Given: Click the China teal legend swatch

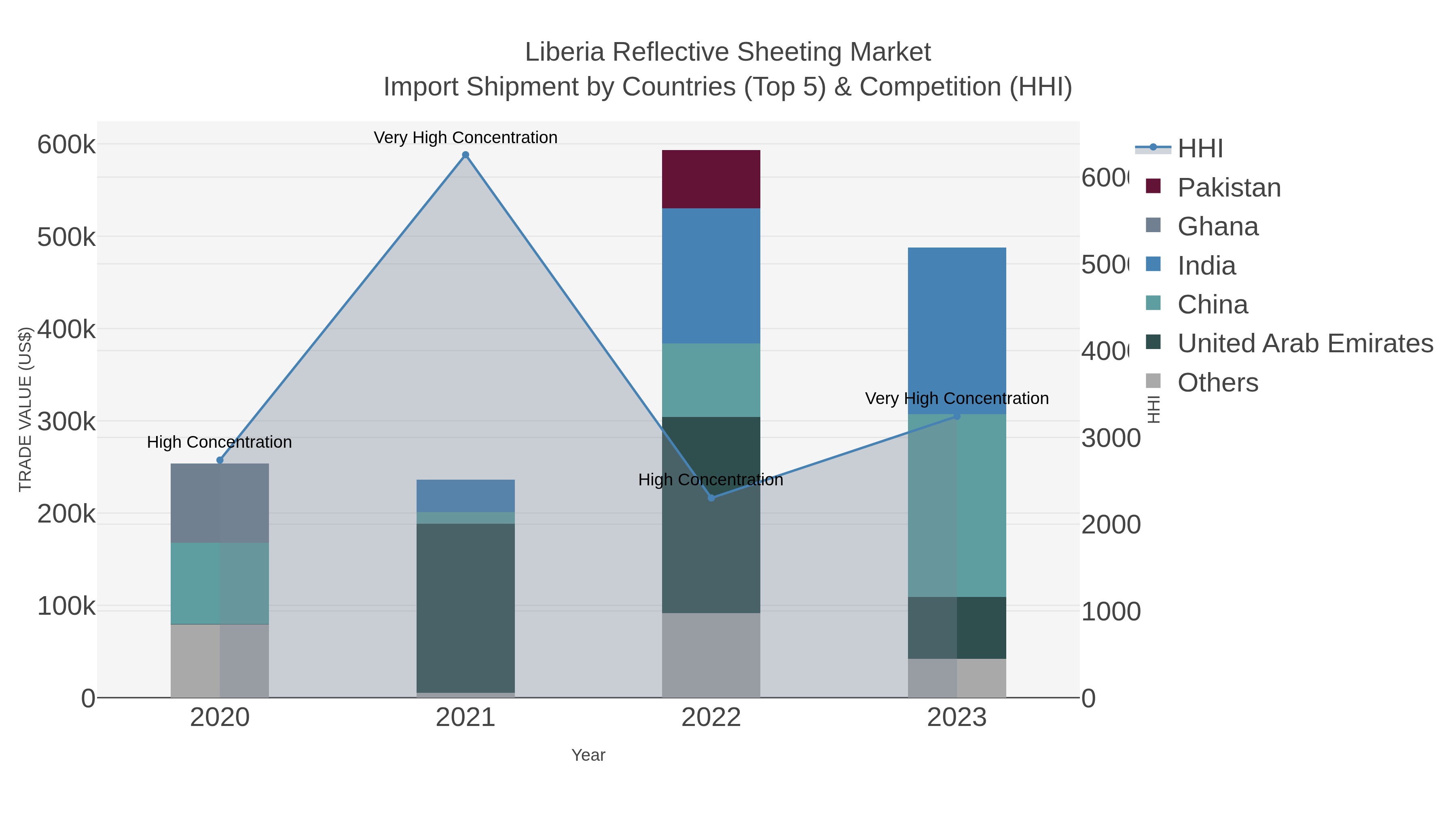Looking at the screenshot, I should click(1153, 303).
